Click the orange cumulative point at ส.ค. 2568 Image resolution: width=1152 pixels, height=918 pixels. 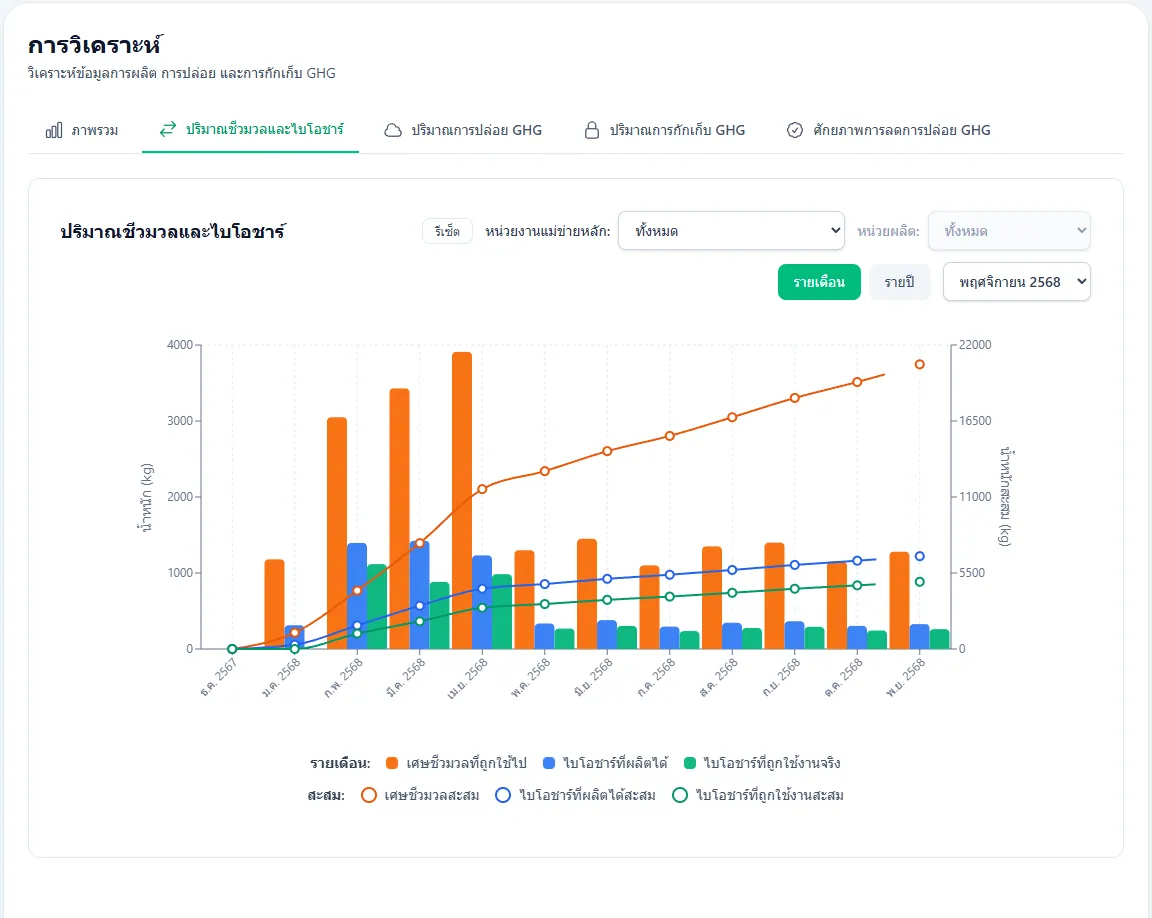click(x=732, y=417)
